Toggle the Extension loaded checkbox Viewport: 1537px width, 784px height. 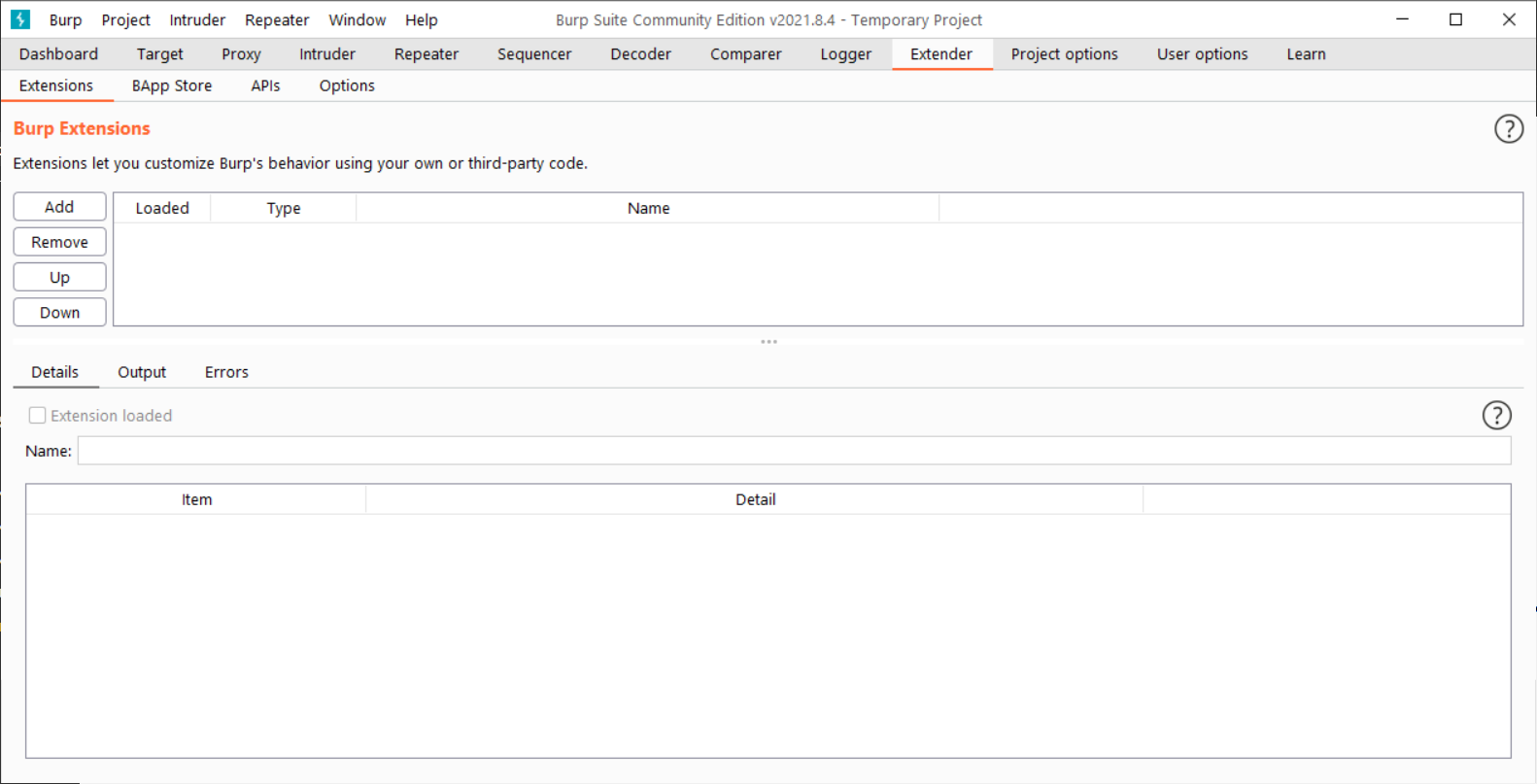38,416
